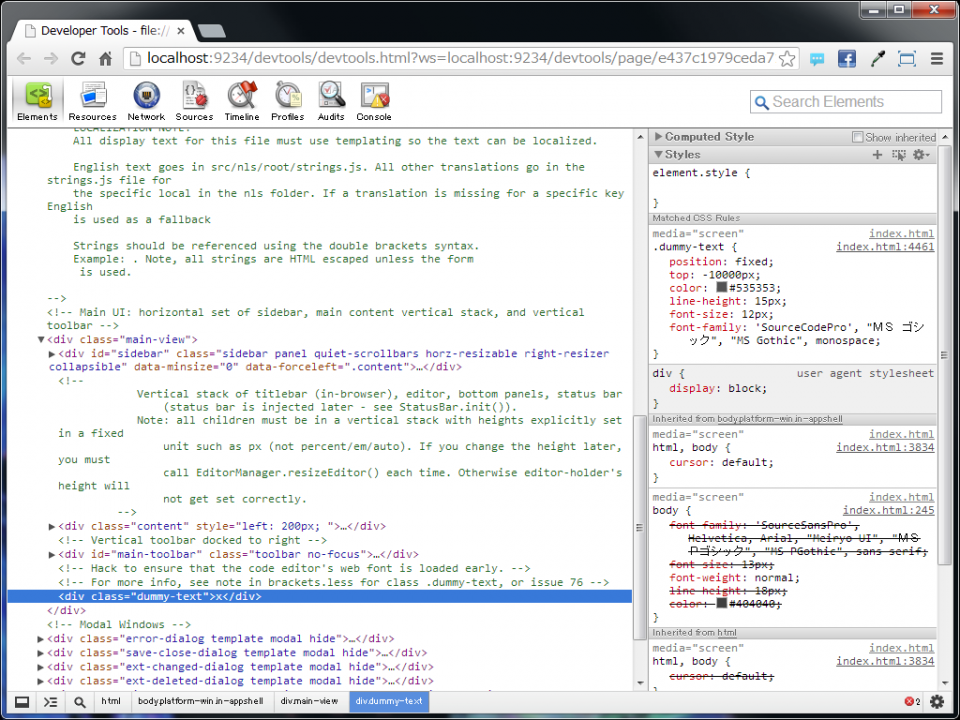
Task: Select the html breadcrumb item
Action: [x=110, y=702]
